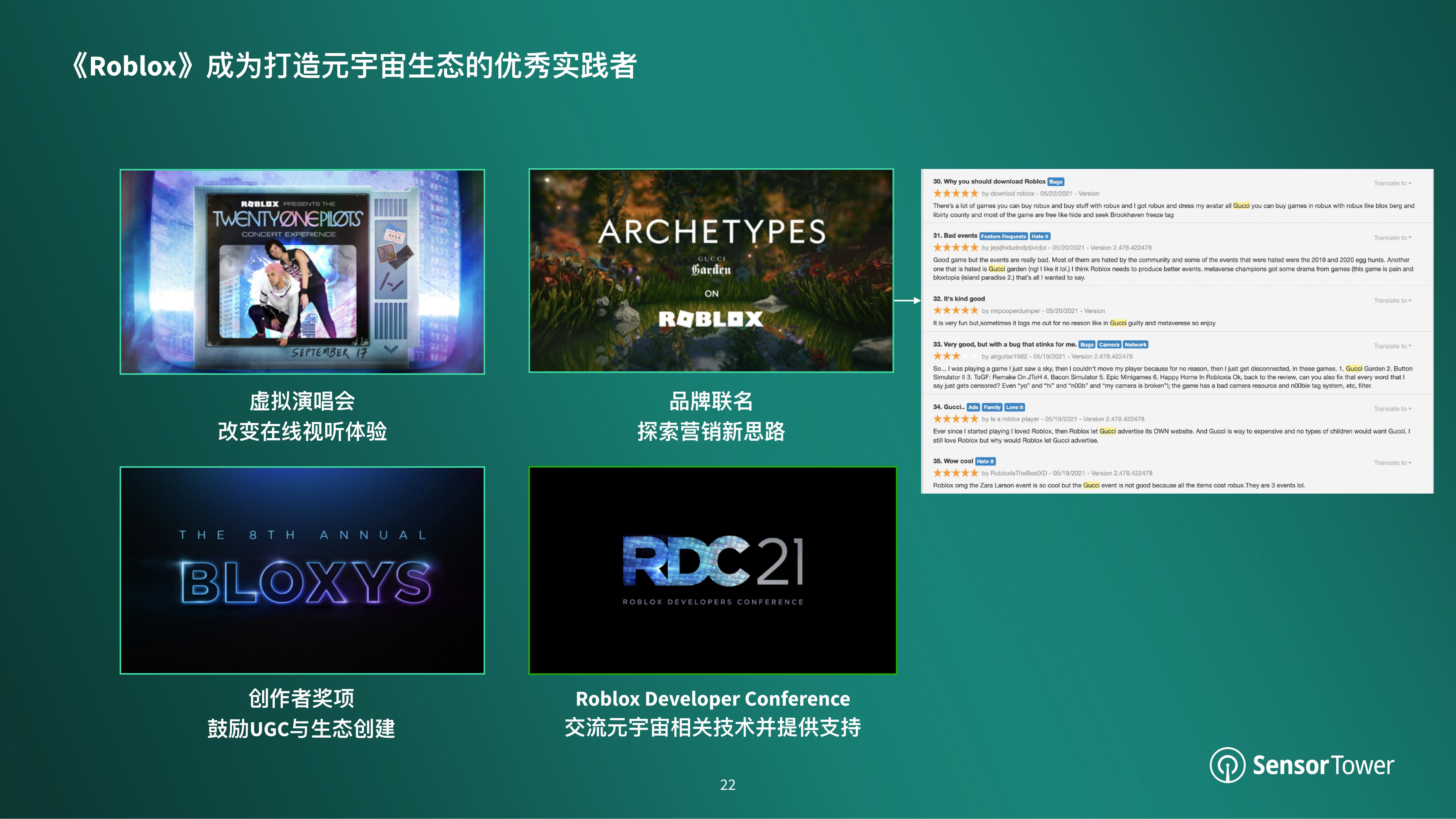1456x819 pixels.
Task: Click highlighted Gucci word in review 35 text
Action: pos(1092,485)
